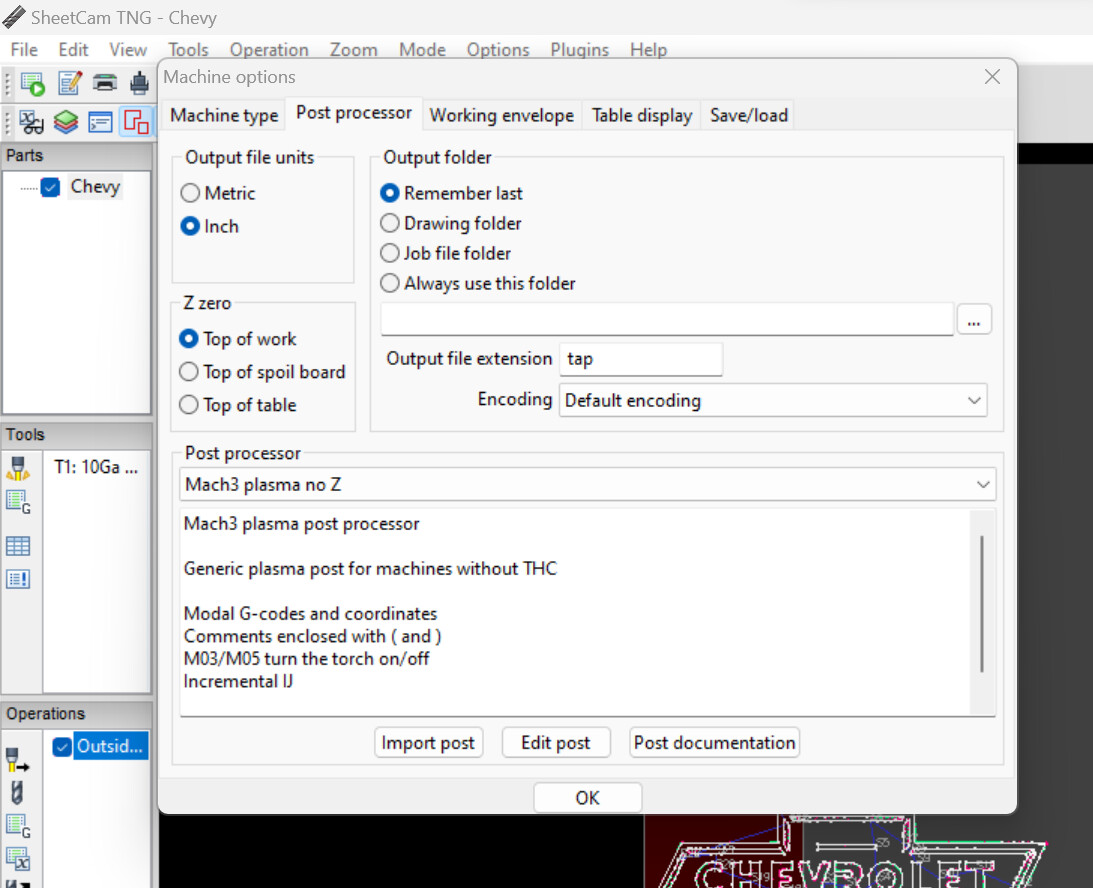Select the Drawing folder output option
1093x888 pixels.
(390, 224)
